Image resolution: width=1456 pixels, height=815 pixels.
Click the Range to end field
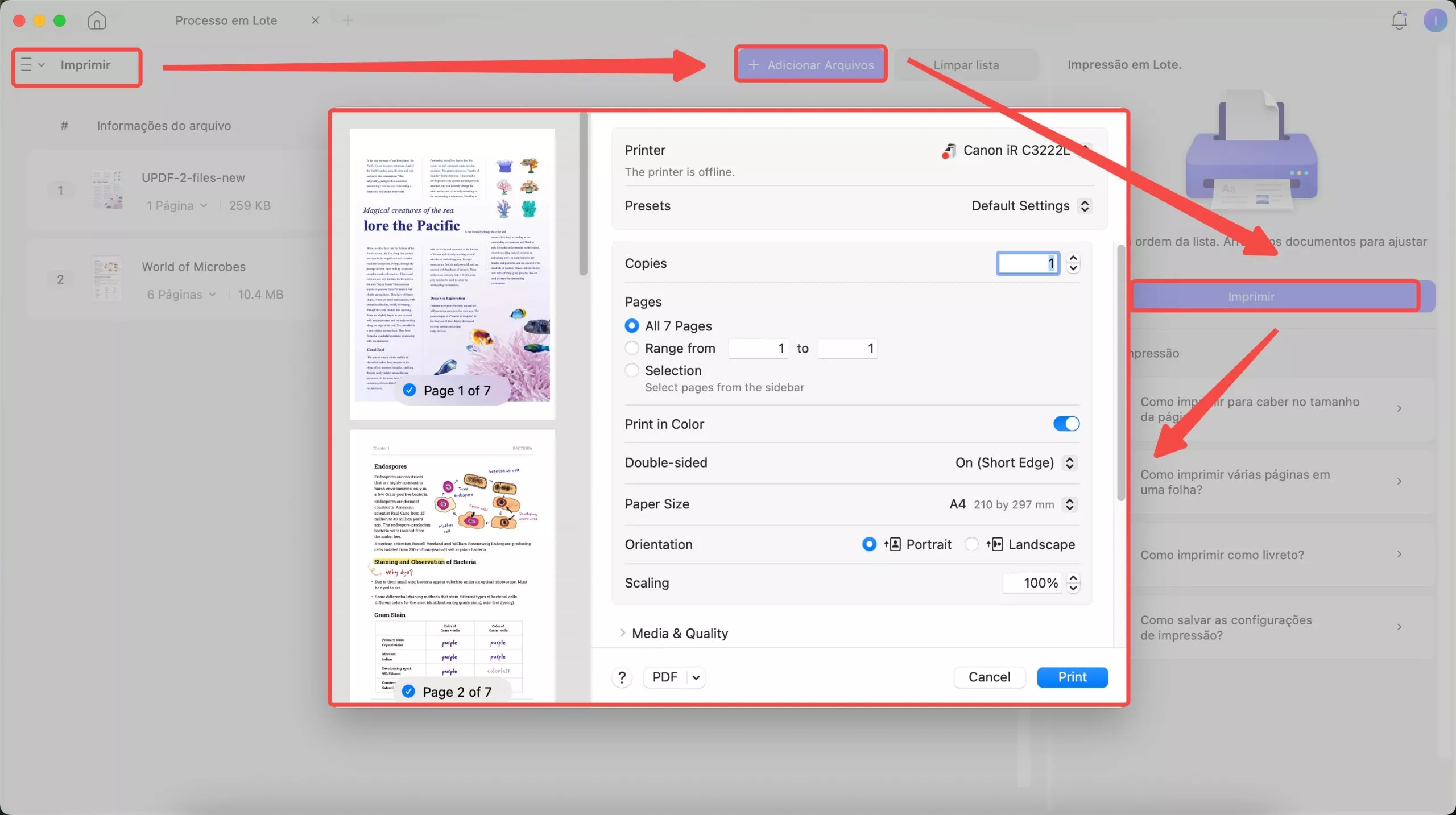click(x=848, y=348)
